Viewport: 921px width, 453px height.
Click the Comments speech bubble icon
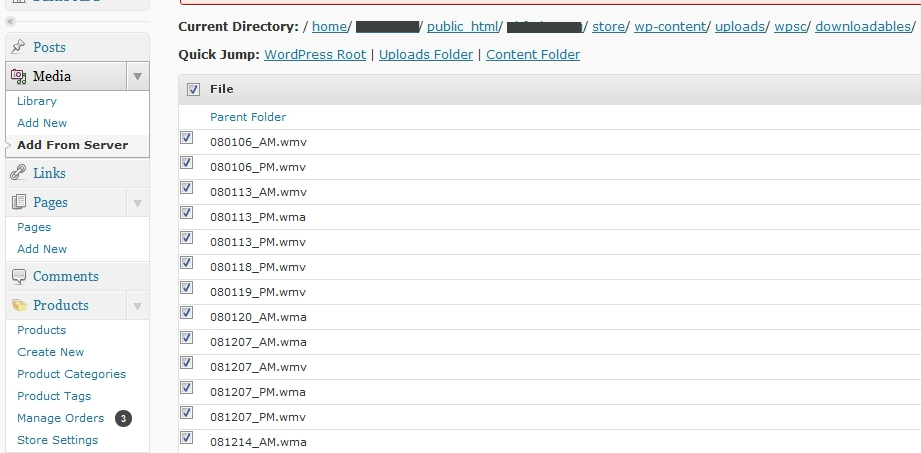pyautogui.click(x=18, y=276)
